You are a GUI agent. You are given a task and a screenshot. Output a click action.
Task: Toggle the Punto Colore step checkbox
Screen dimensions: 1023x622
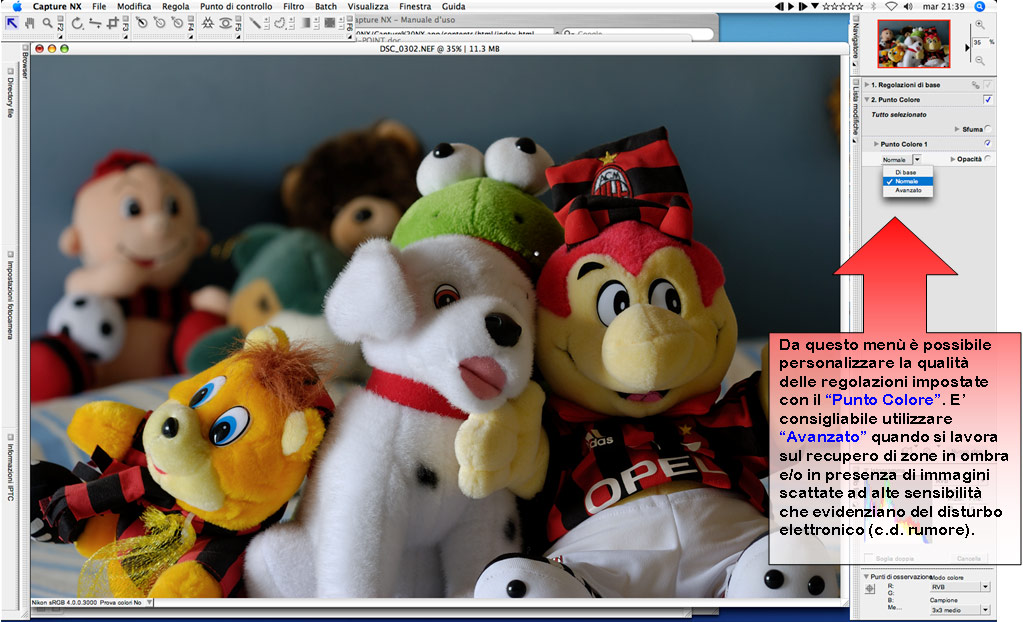click(x=988, y=100)
